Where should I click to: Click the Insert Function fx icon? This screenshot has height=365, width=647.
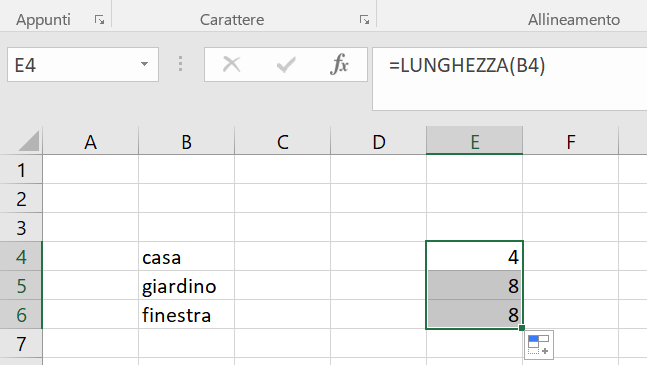[x=339, y=64]
